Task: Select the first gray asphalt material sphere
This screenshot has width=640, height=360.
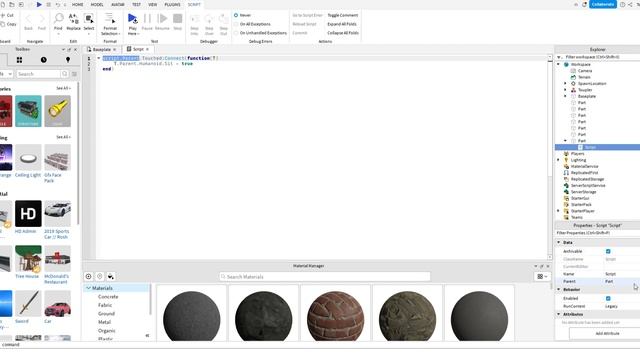Action: click(x=191, y=315)
